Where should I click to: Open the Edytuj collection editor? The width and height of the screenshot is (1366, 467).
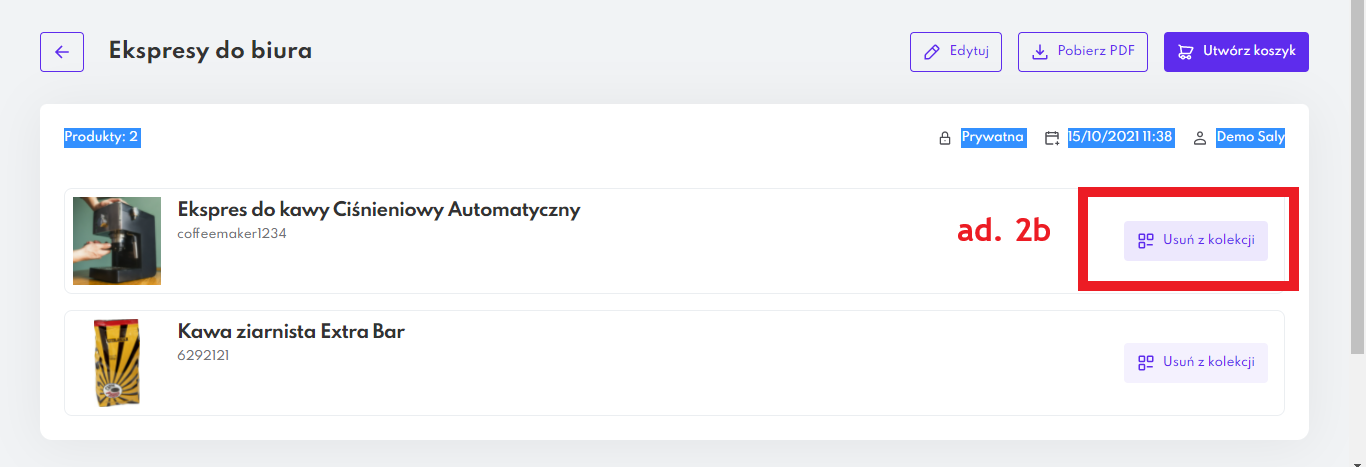tap(956, 52)
